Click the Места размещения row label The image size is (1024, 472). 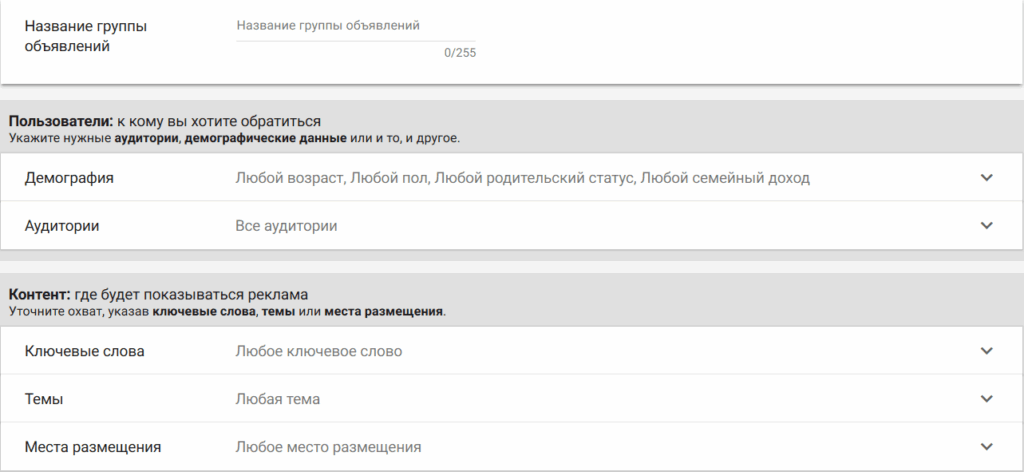pyautogui.click(x=92, y=447)
